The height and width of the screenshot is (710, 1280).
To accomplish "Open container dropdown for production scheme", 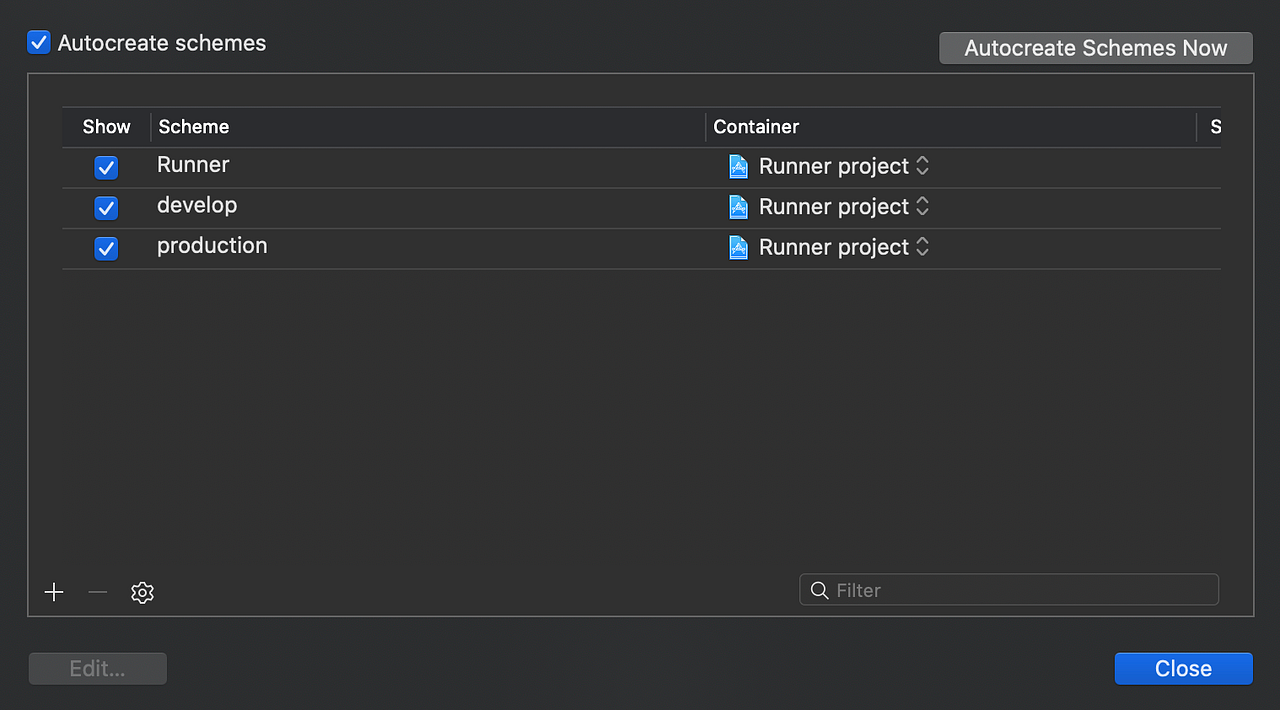I will click(x=922, y=247).
